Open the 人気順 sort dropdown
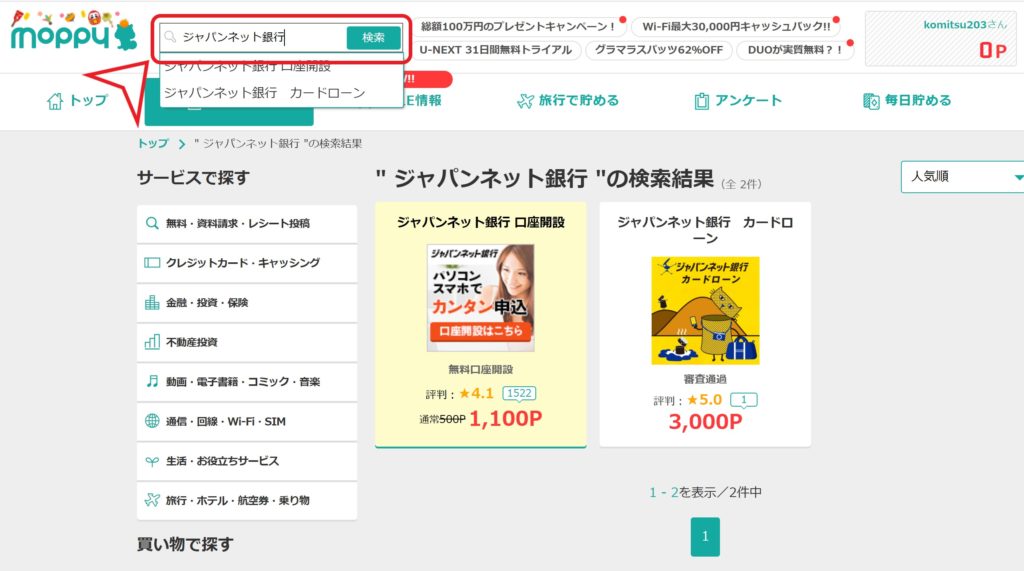The image size is (1024, 571). click(x=962, y=176)
